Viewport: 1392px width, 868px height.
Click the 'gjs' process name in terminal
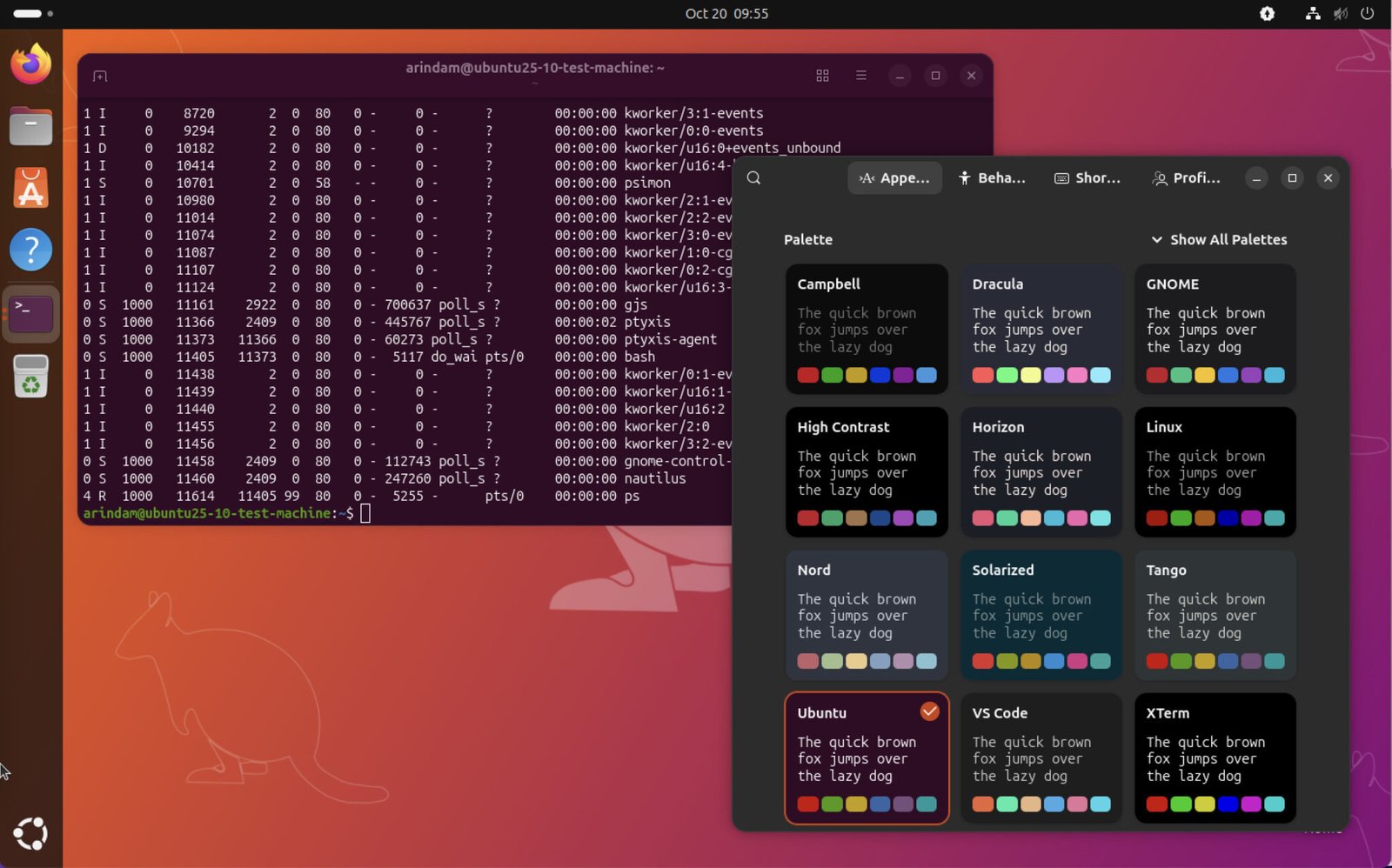coord(636,304)
